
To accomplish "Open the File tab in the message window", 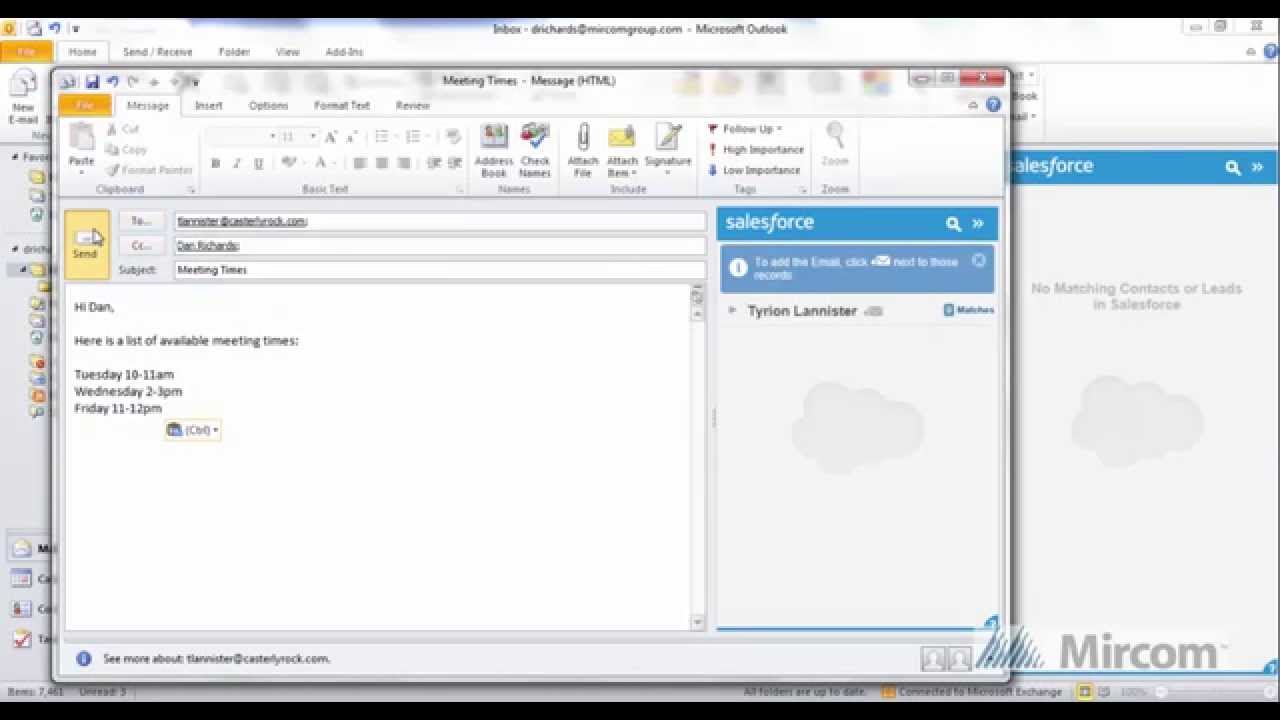I will (x=85, y=105).
